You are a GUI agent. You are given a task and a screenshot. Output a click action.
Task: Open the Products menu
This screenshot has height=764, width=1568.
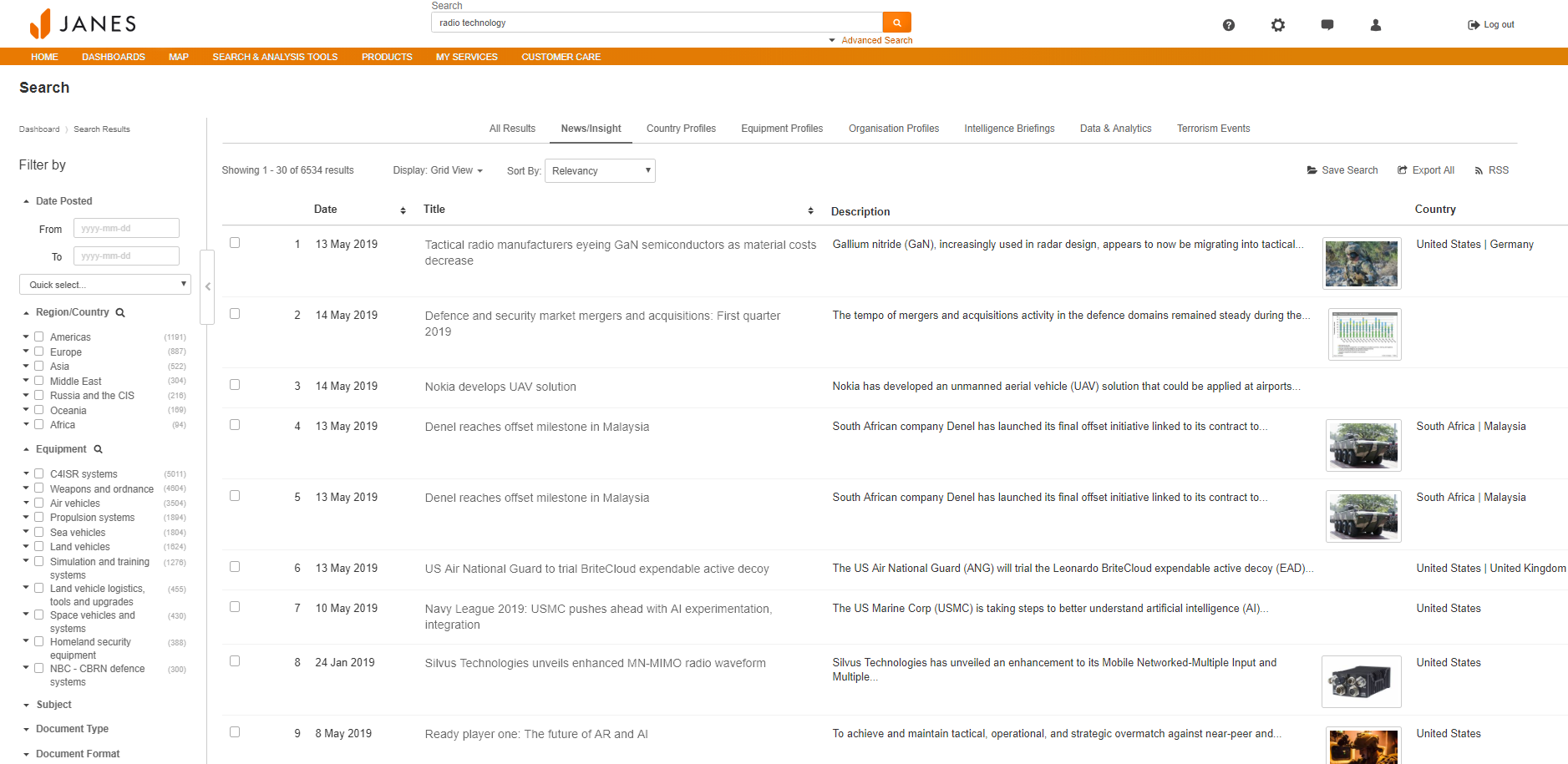pos(387,57)
